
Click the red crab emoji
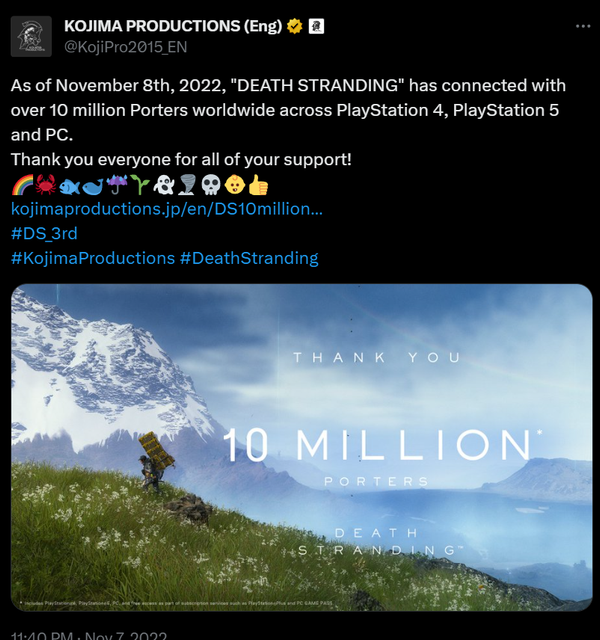pos(46,185)
